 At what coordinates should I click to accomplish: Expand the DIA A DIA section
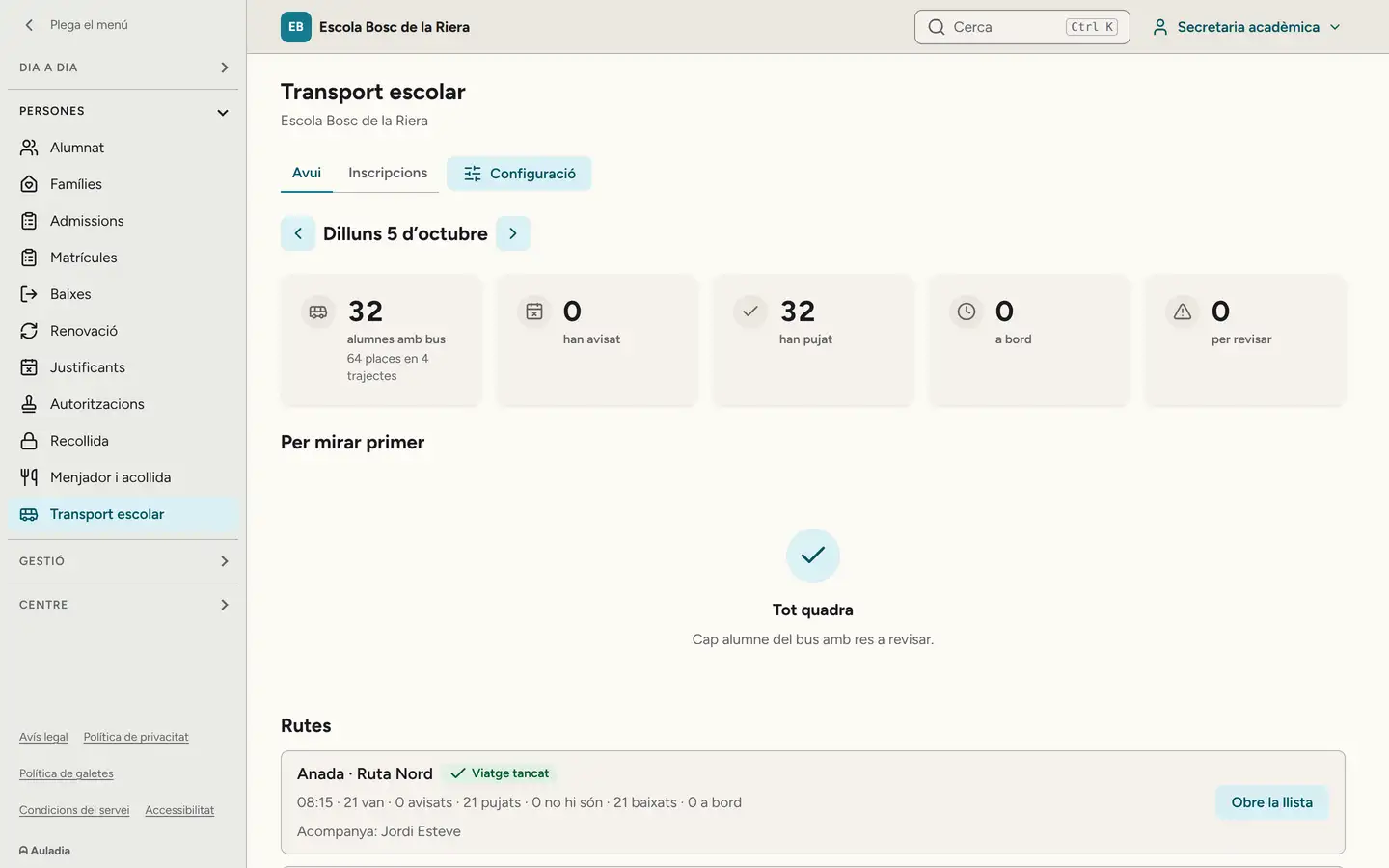tap(123, 68)
